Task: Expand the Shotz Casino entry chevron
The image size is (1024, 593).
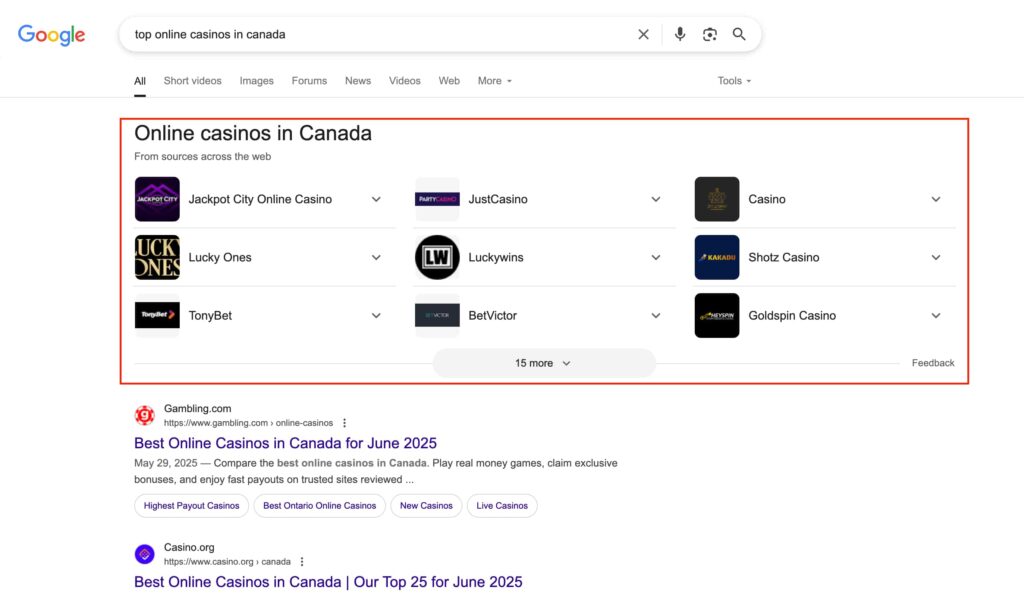Action: [x=936, y=257]
